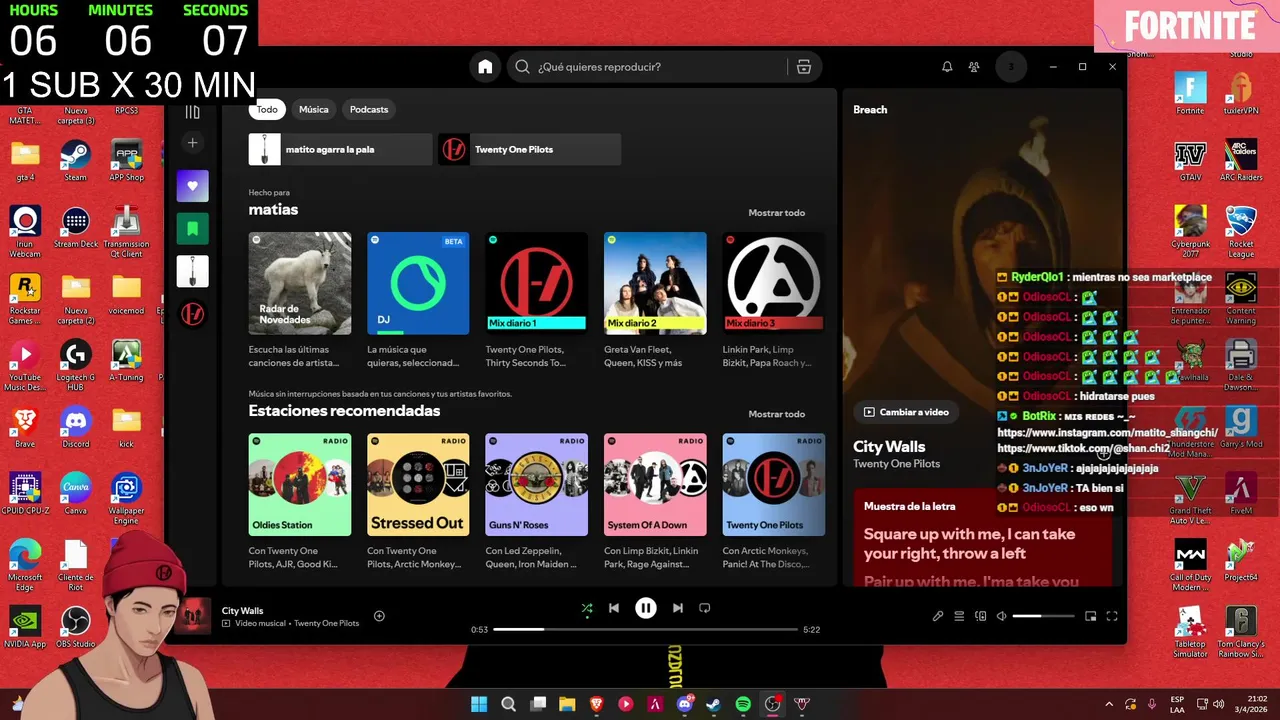Toggle shuffle in the player bar
This screenshot has height=720, width=1280.
coord(587,608)
